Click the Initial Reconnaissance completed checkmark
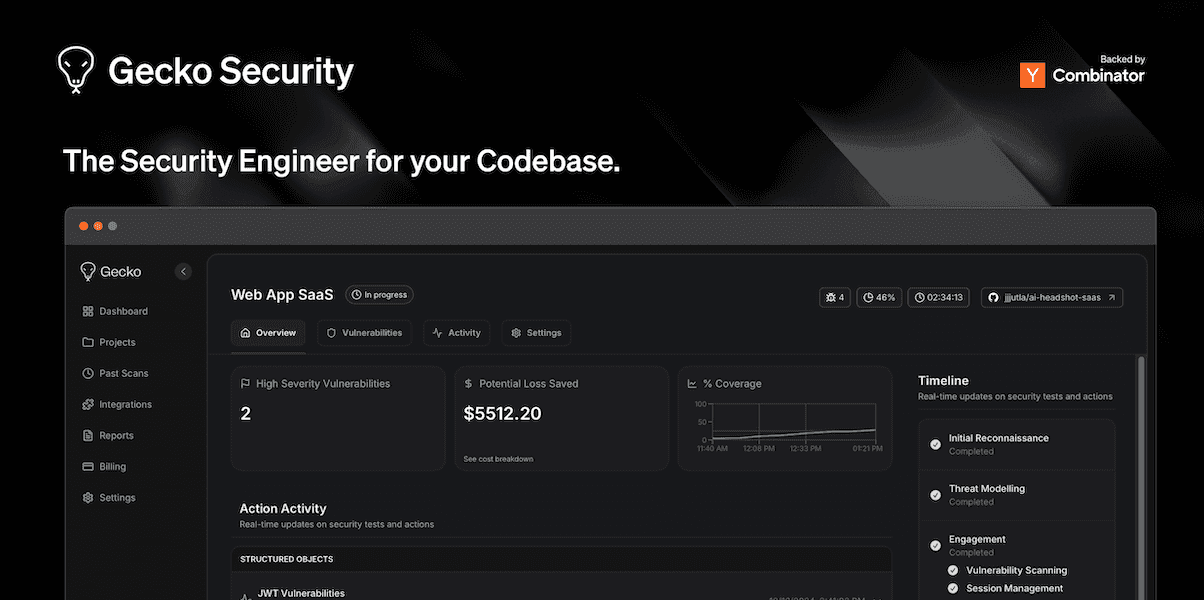1204x600 pixels. 935,444
